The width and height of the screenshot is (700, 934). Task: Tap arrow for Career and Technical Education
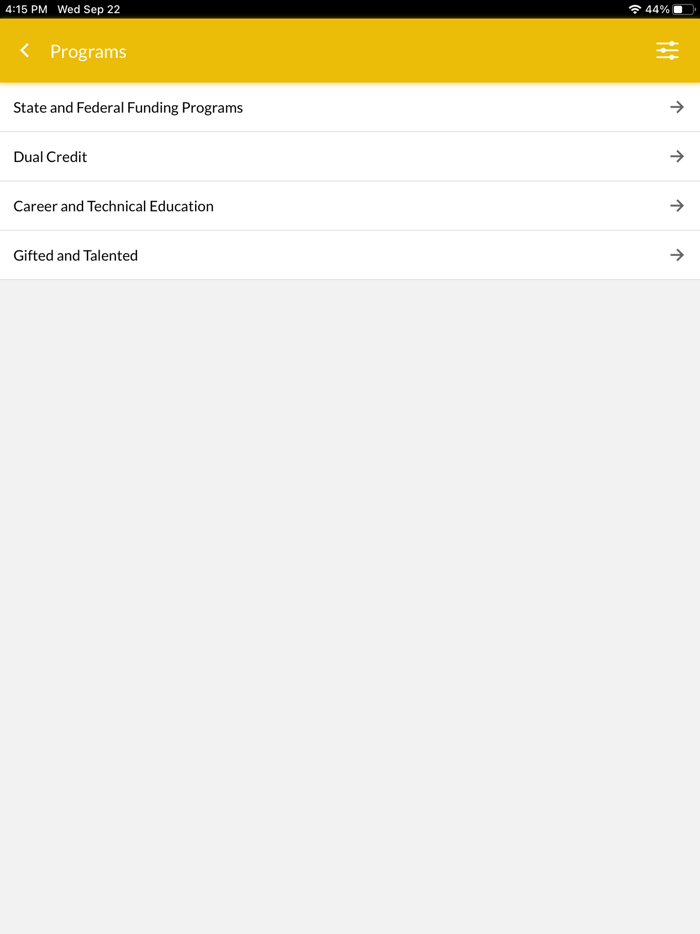click(677, 206)
